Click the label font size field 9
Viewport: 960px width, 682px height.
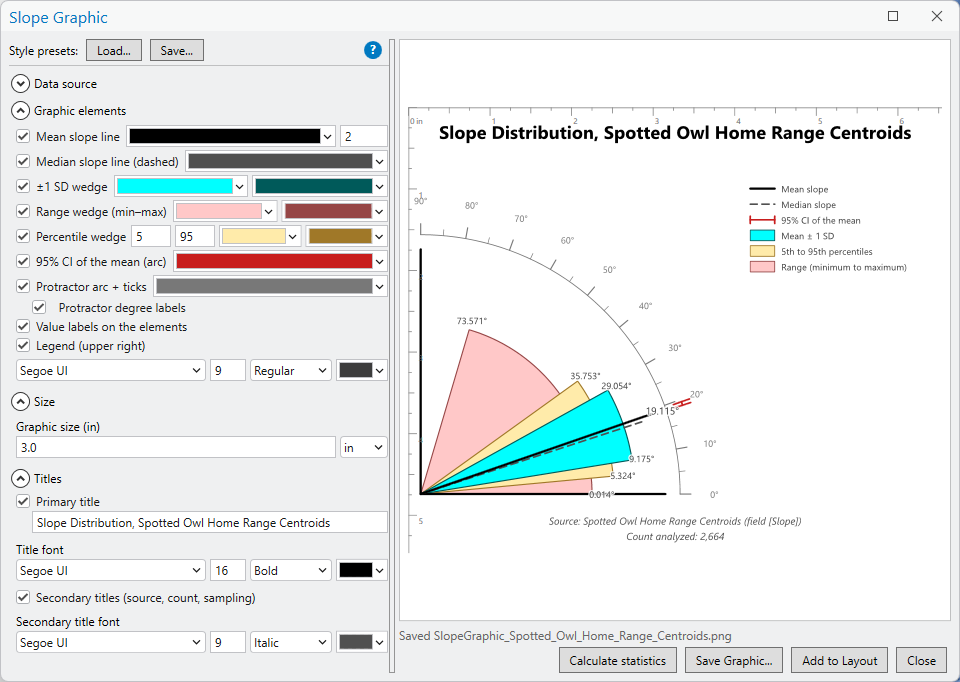pos(228,370)
